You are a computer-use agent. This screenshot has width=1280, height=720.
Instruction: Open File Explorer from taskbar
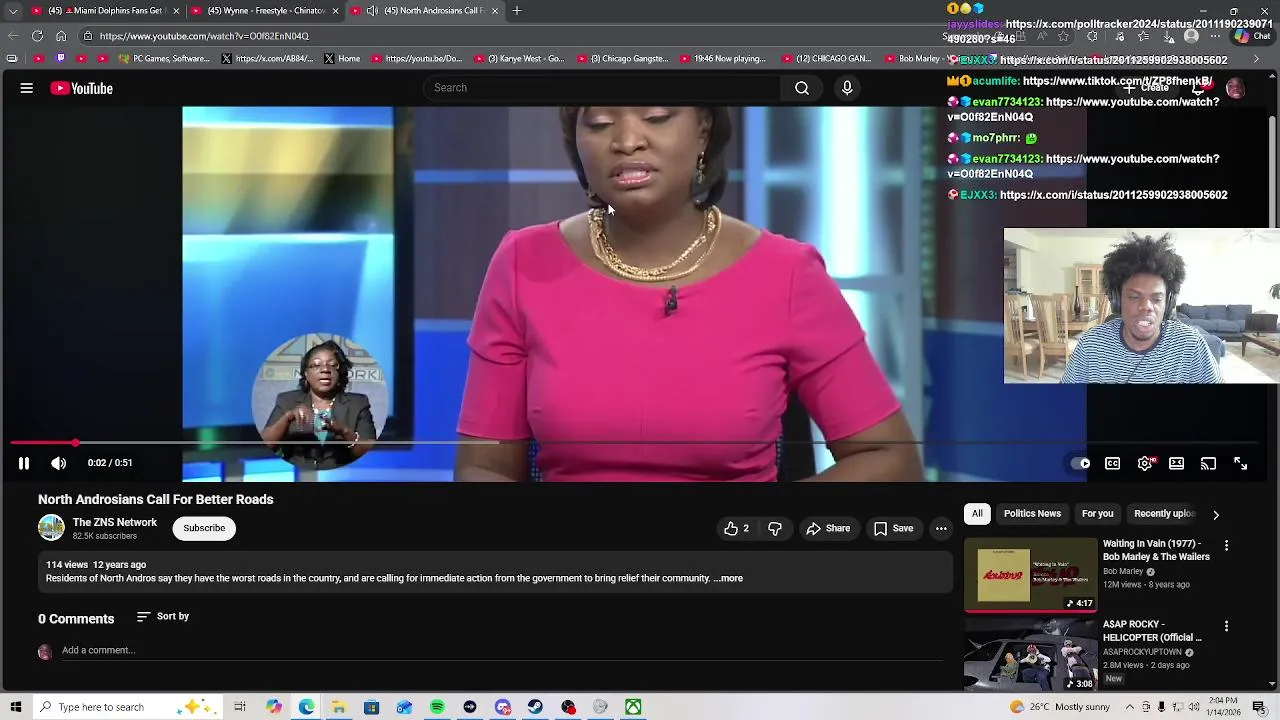coord(339,707)
